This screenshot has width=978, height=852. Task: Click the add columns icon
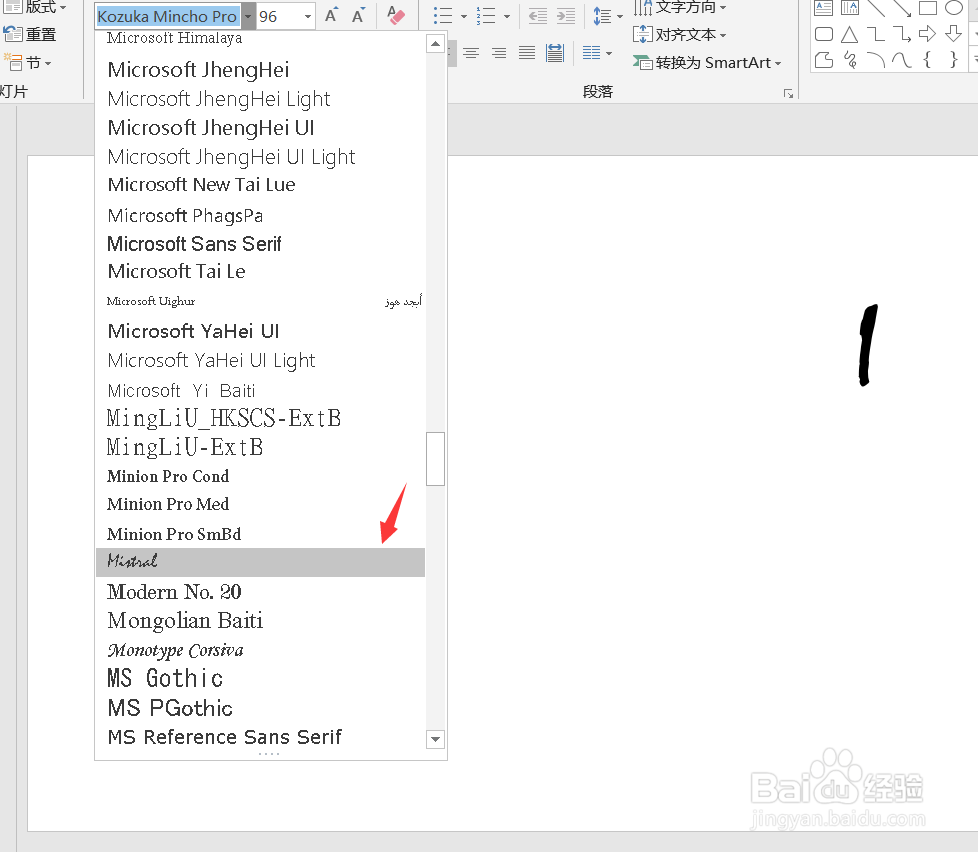[591, 53]
